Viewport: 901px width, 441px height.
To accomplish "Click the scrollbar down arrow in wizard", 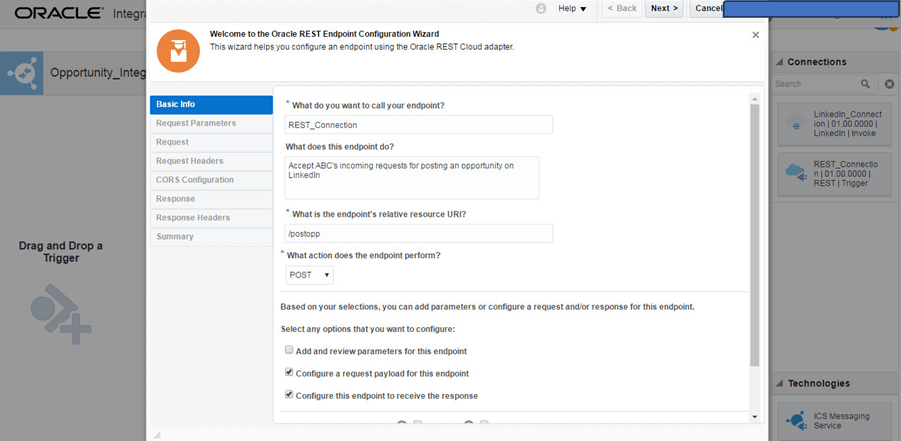I will 754,417.
